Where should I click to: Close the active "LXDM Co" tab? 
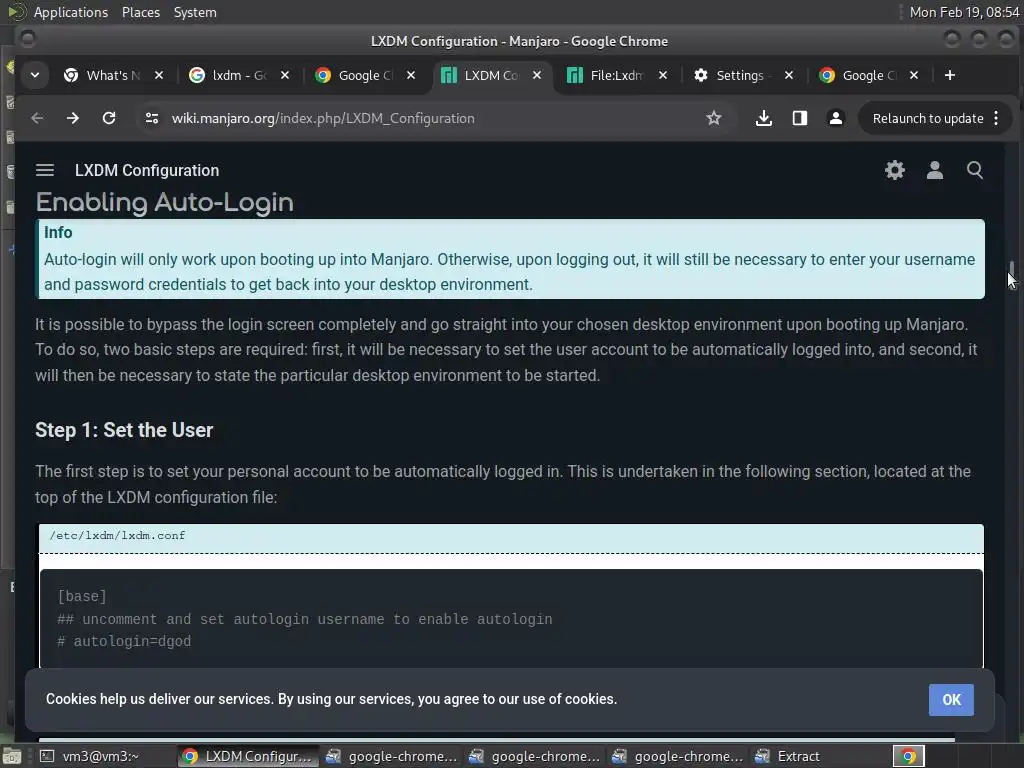pos(537,76)
